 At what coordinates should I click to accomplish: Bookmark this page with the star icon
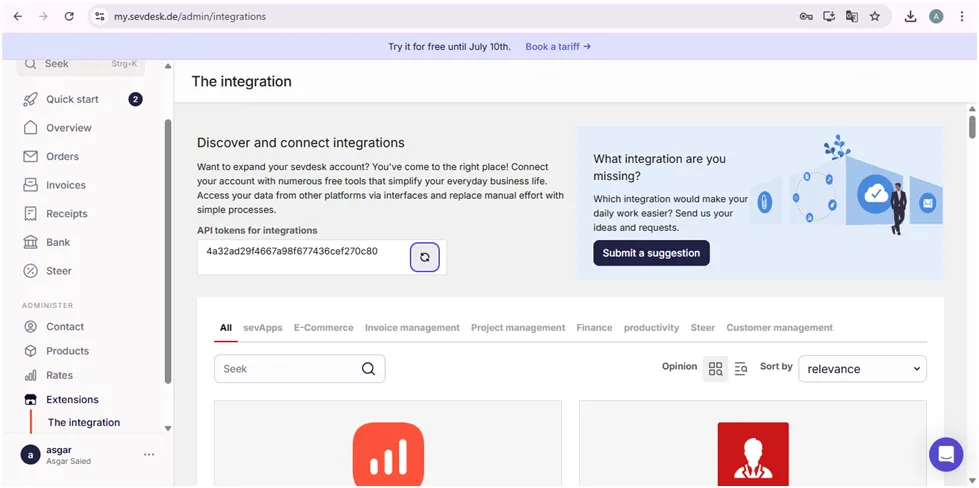pyautogui.click(x=875, y=17)
